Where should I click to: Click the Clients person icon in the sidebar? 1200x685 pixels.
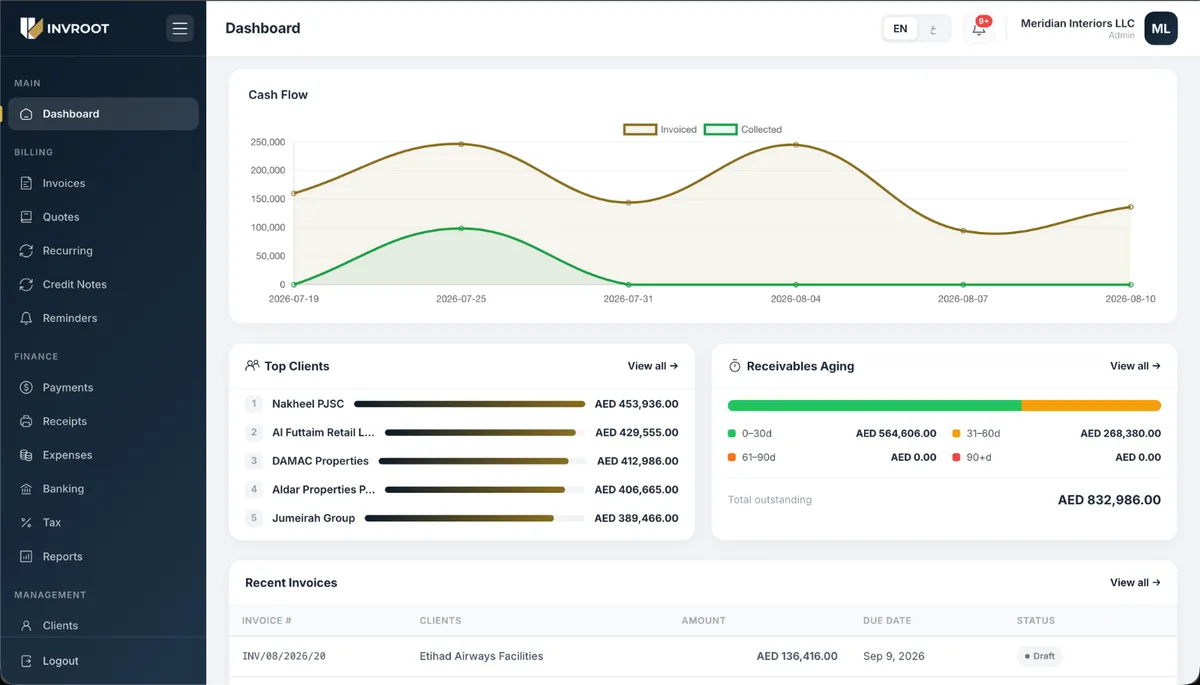(x=26, y=625)
